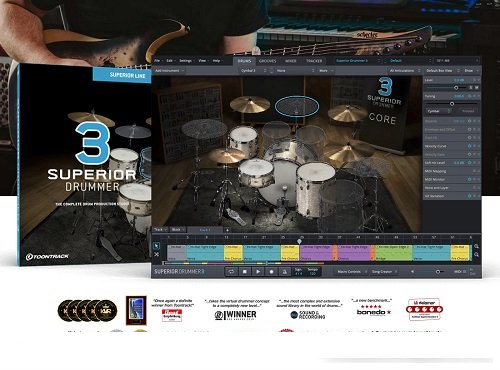Click the play button in the transport
The height and width of the screenshot is (370, 500).
click(258, 272)
